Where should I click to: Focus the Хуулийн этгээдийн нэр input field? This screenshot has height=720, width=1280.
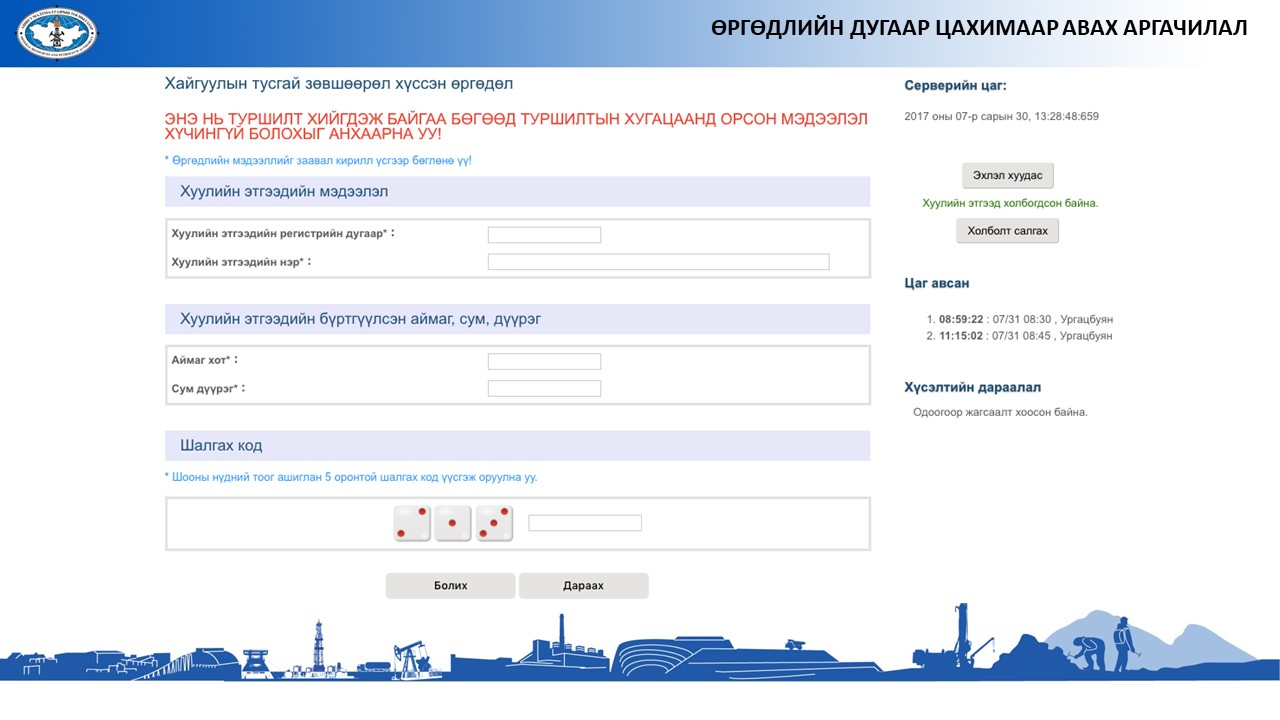pos(658,262)
